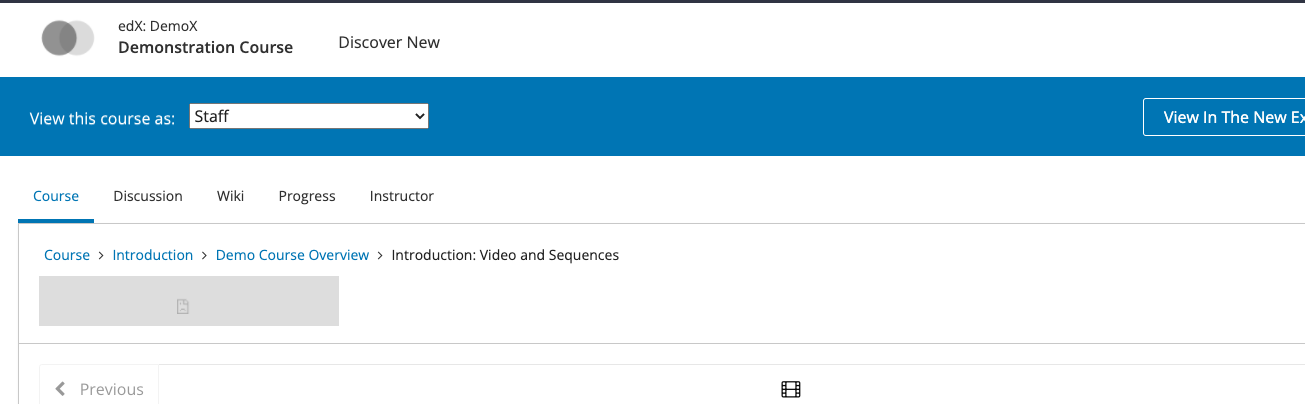This screenshot has width=1305, height=404.
Task: Open the video film-strip unit icon
Action: [x=791, y=389]
